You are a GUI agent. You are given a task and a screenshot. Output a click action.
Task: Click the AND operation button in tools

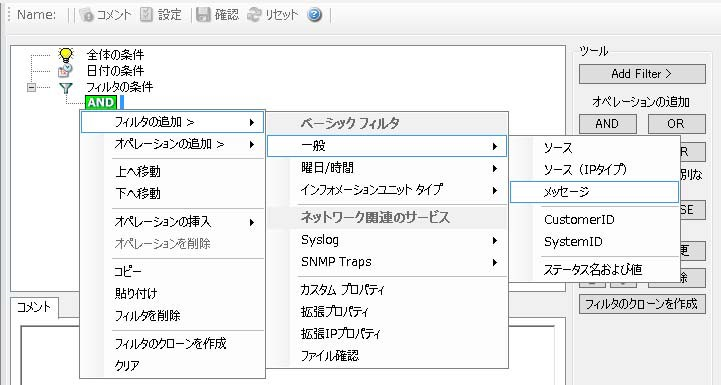(x=607, y=124)
